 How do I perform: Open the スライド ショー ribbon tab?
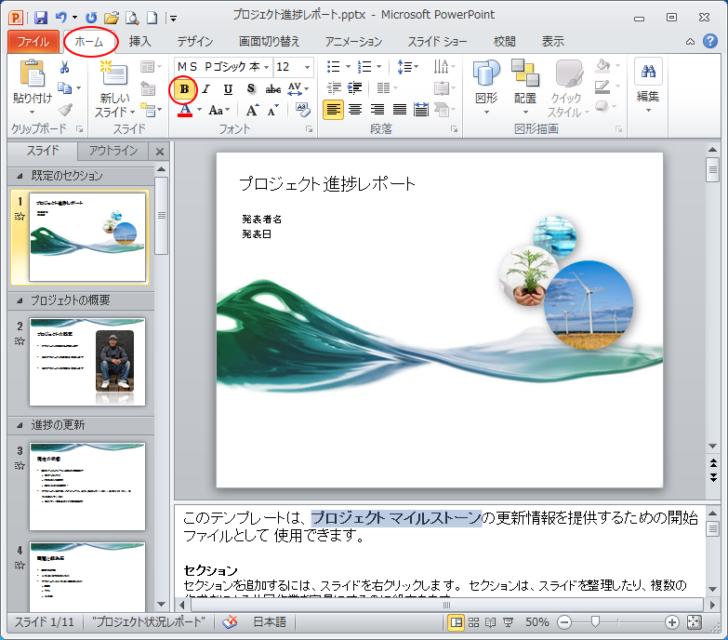[437, 41]
